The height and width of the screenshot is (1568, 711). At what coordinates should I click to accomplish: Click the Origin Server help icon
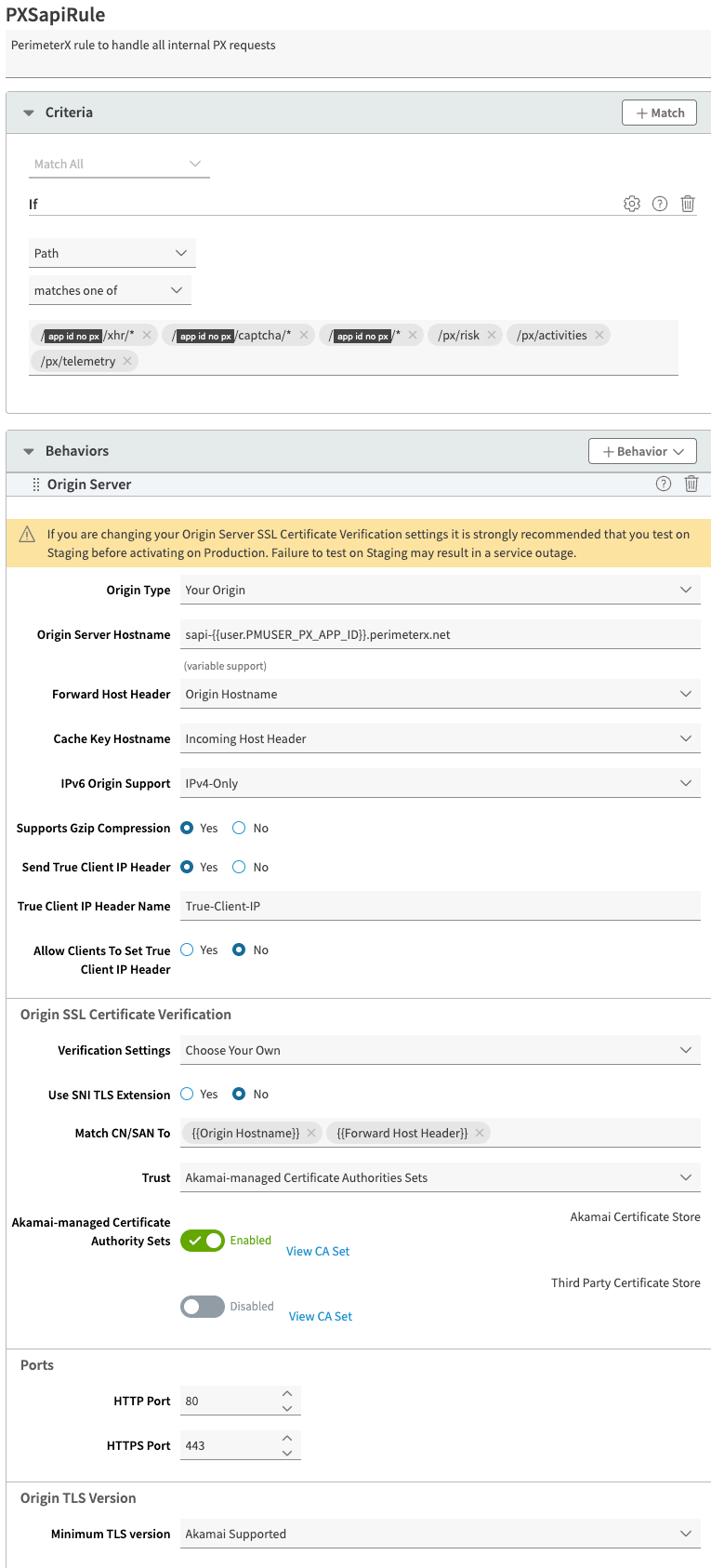pyautogui.click(x=664, y=484)
